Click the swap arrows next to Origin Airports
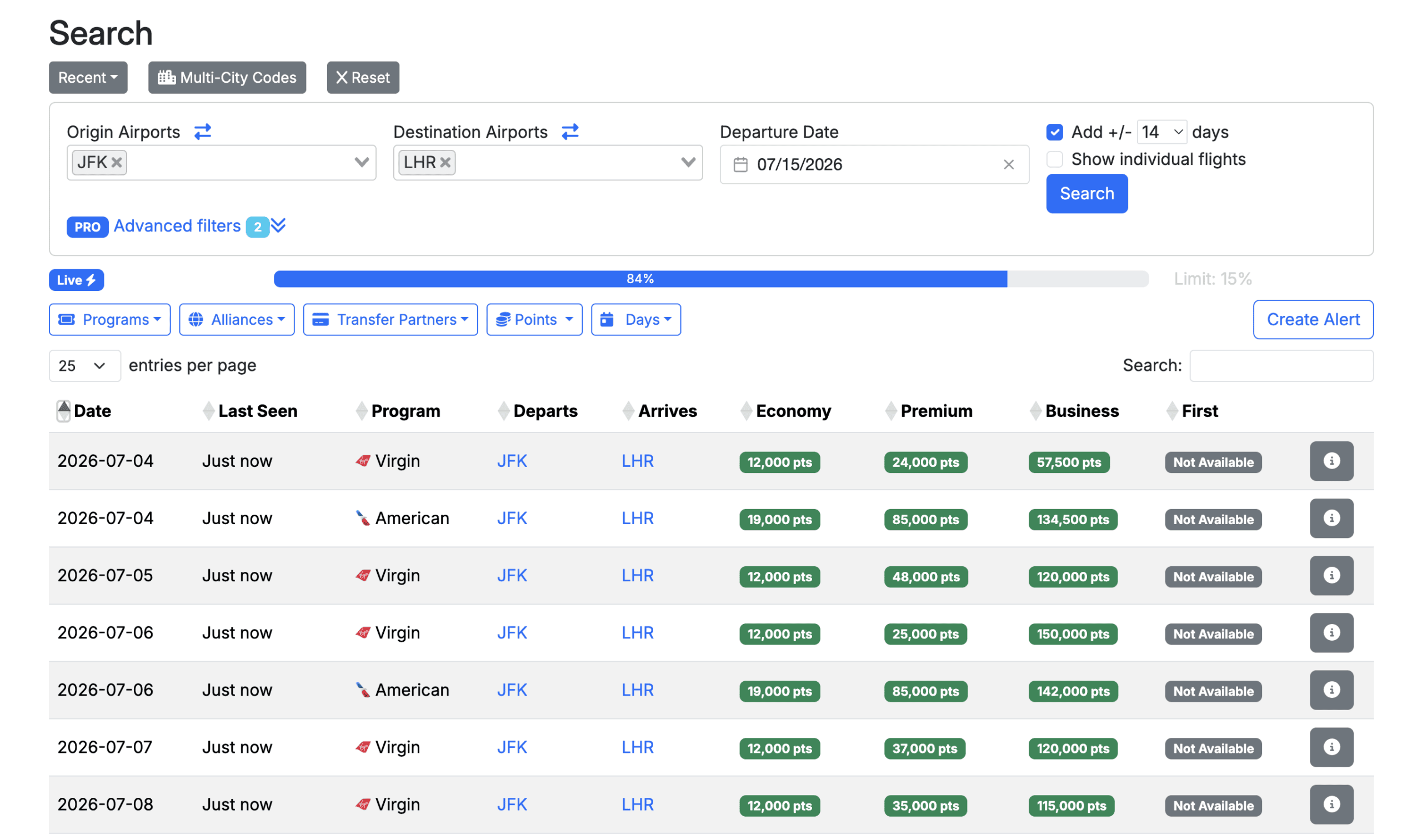Image resolution: width=1422 pixels, height=840 pixels. click(x=203, y=132)
